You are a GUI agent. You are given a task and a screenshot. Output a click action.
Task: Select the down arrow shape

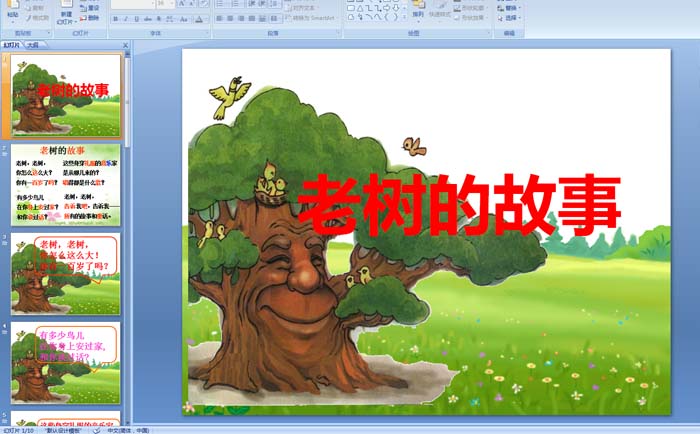pyautogui.click(x=395, y=8)
